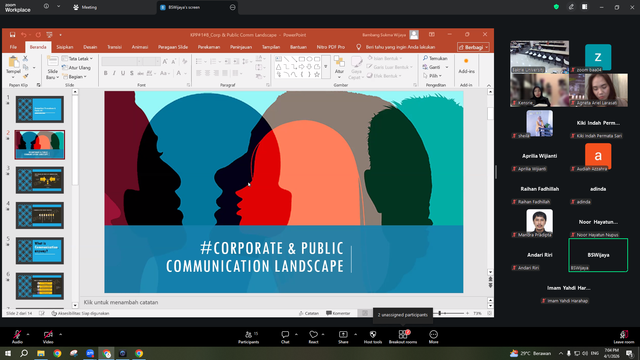
Task: Toggle Bold formatting button
Action: pos(106,73)
